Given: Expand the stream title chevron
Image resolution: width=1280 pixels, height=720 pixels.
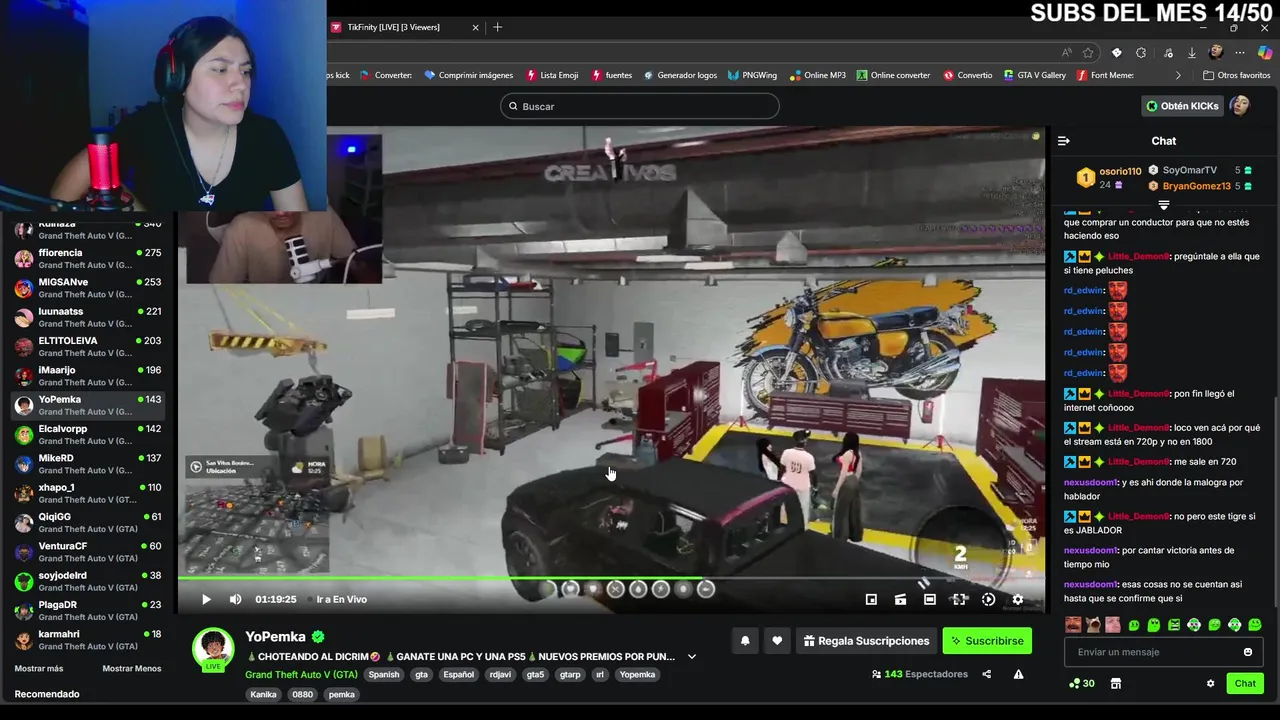Looking at the screenshot, I should [x=691, y=657].
